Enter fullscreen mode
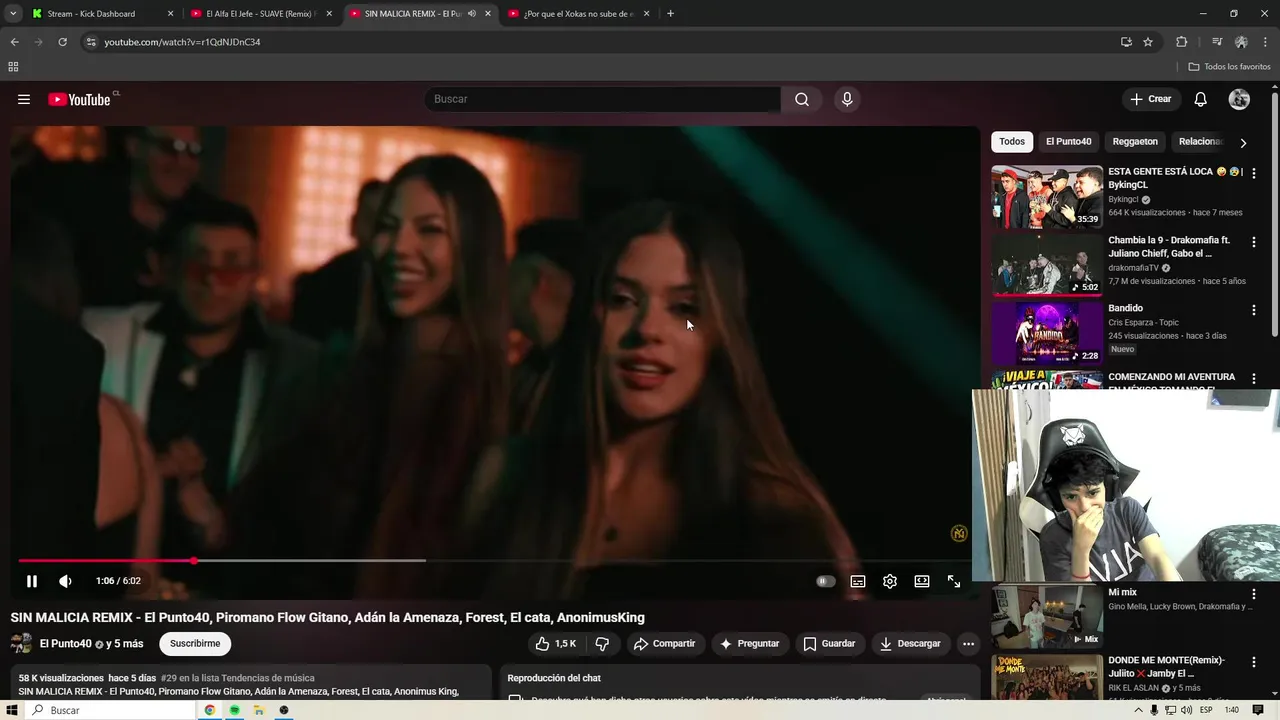Viewport: 1280px width, 720px height. pos(954,581)
